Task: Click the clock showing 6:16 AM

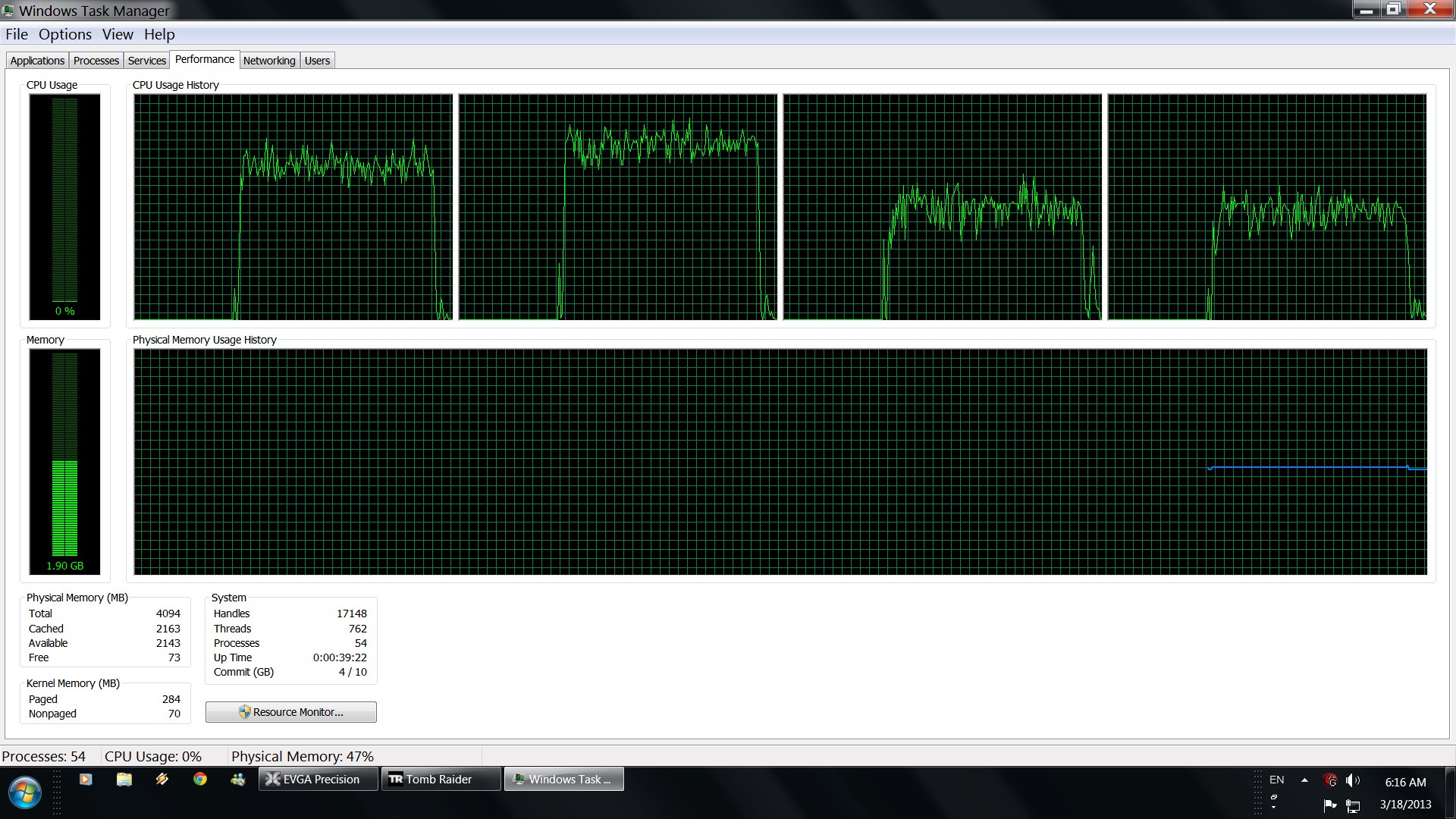Action: click(1404, 782)
